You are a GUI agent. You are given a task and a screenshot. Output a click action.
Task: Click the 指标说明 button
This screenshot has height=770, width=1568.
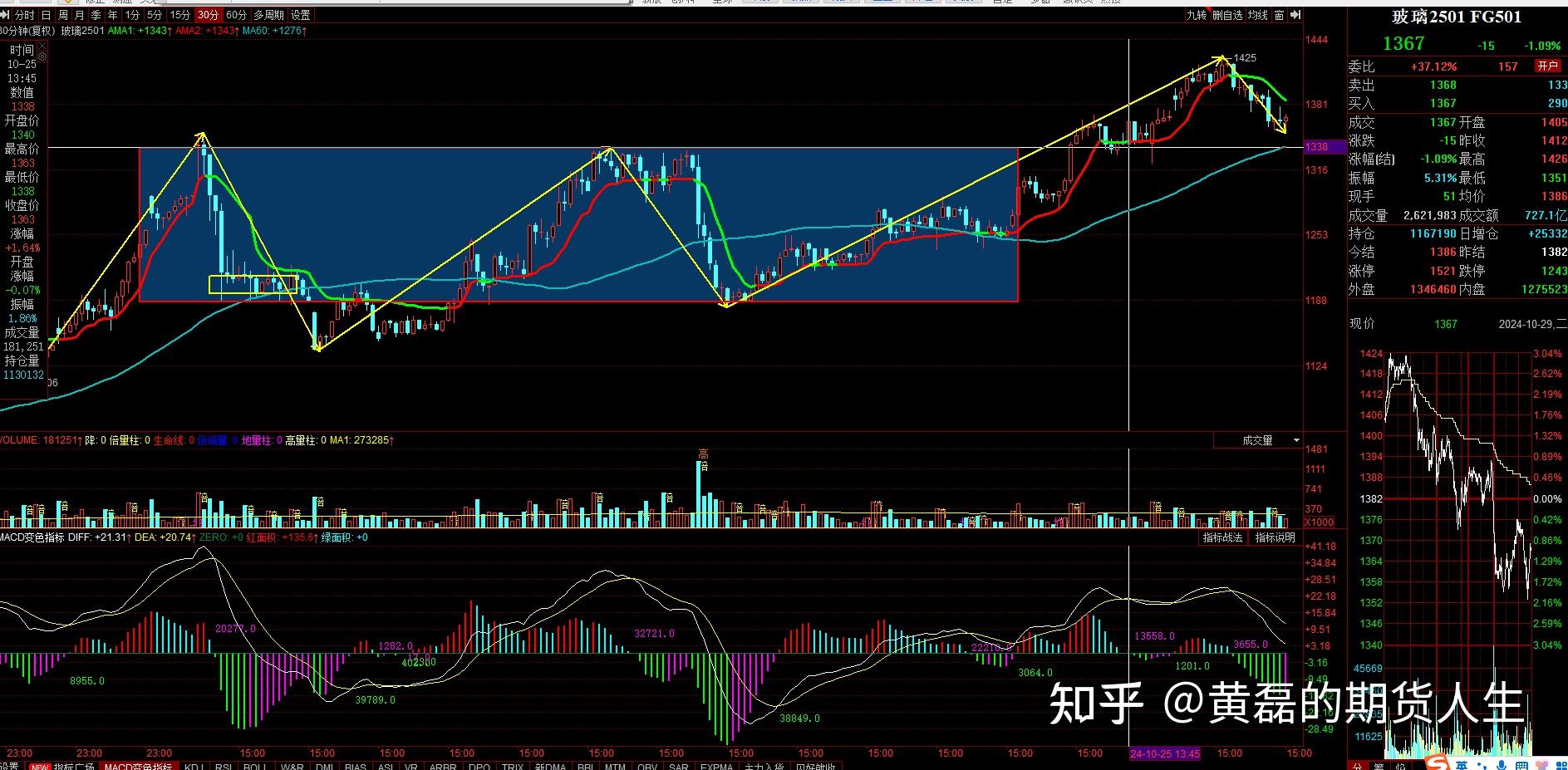[1275, 537]
